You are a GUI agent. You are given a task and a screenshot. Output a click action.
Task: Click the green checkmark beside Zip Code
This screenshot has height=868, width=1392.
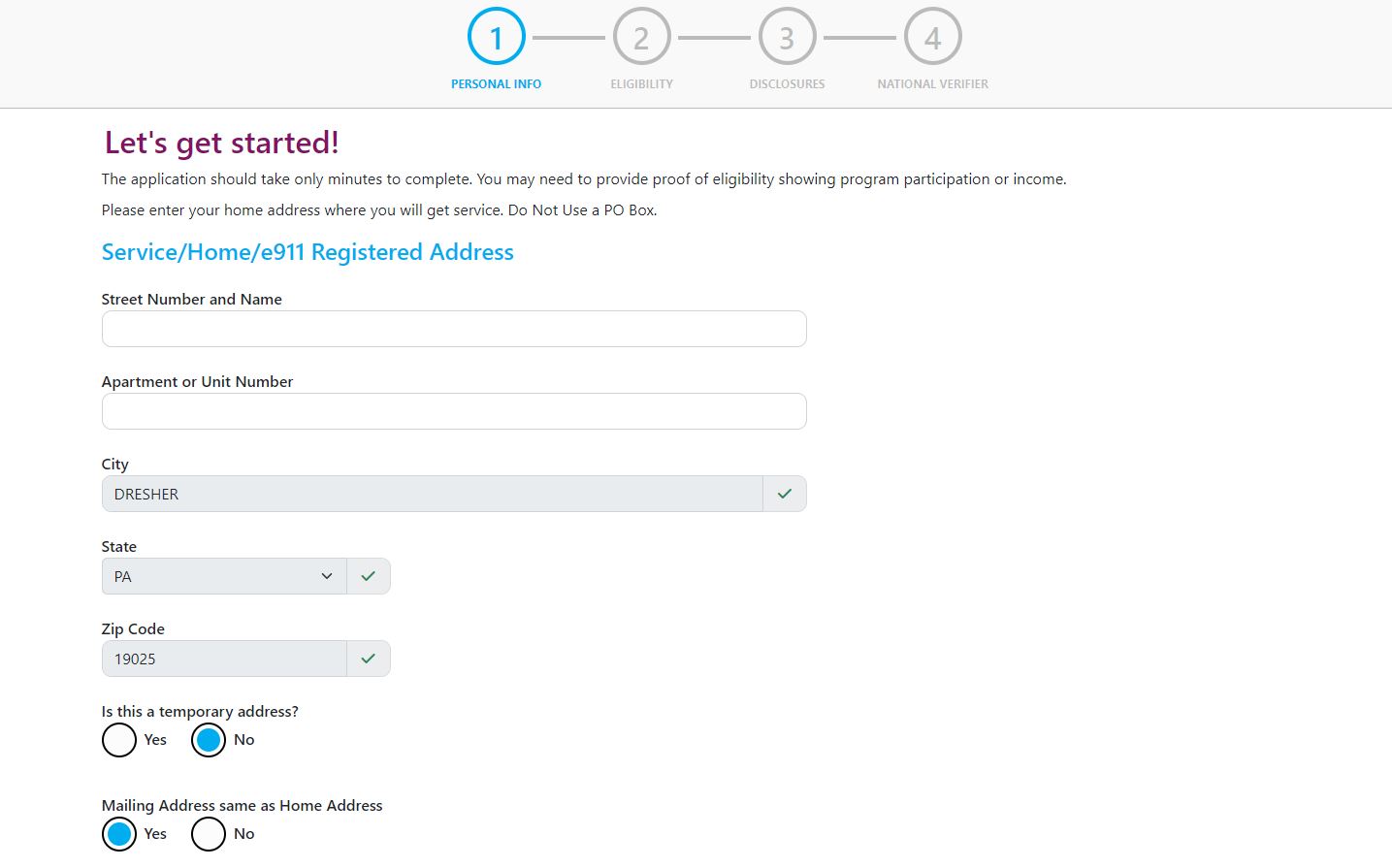368,659
